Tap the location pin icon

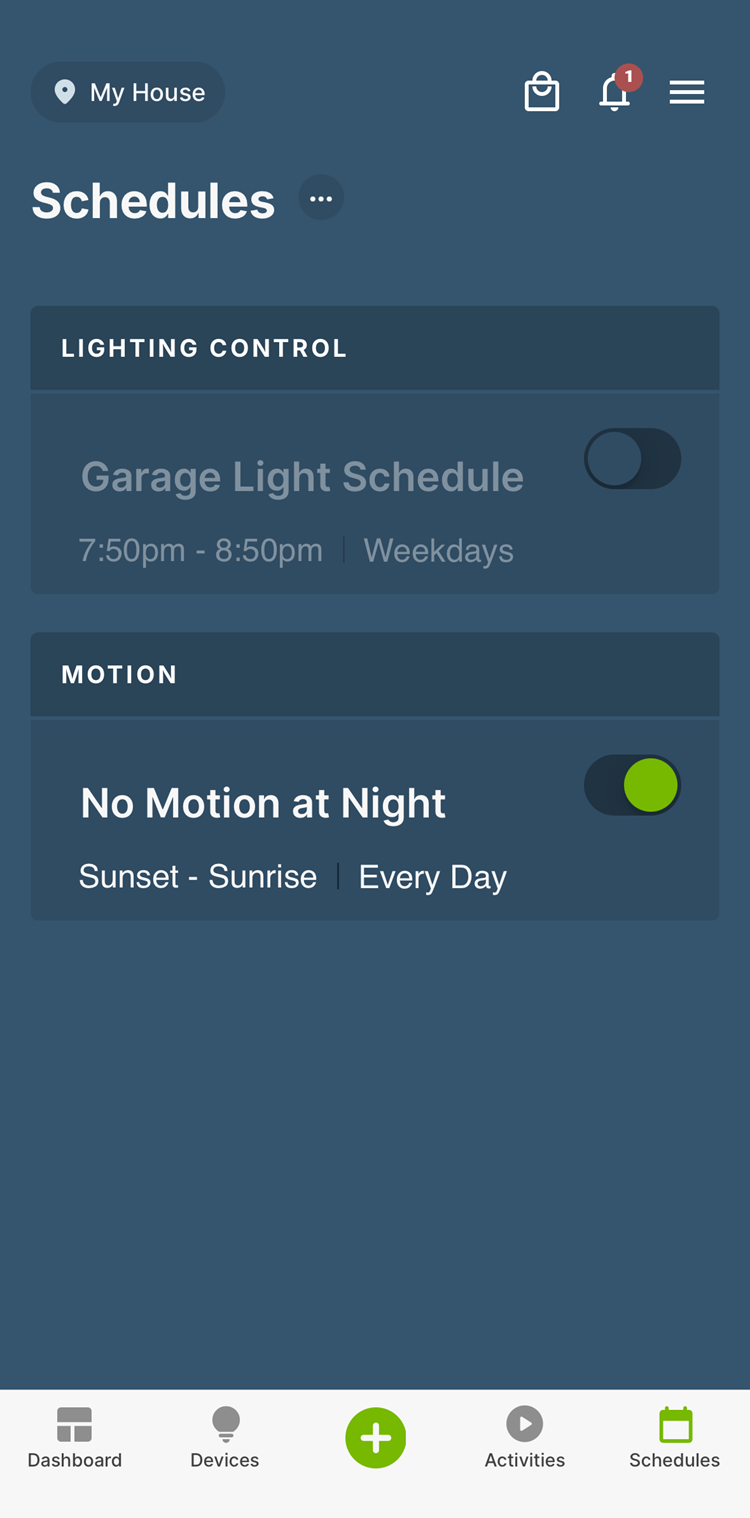(65, 92)
